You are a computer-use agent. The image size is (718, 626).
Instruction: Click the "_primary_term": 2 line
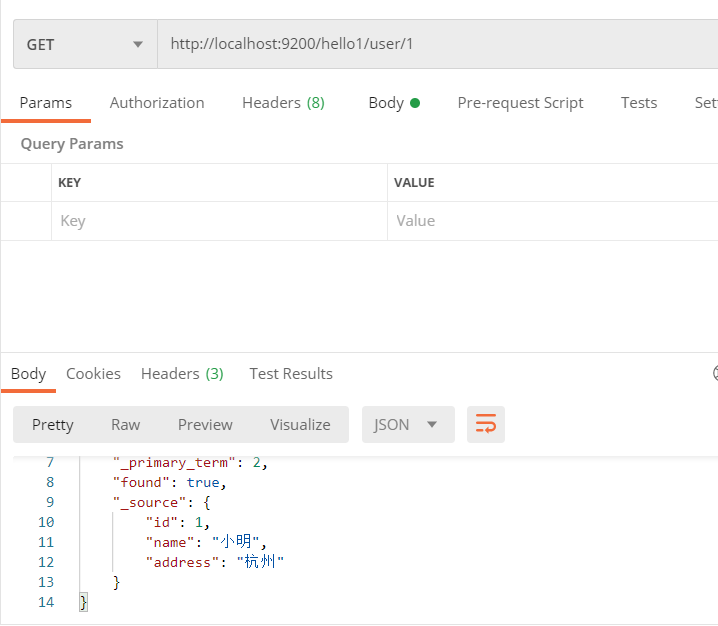pyautogui.click(x=190, y=463)
